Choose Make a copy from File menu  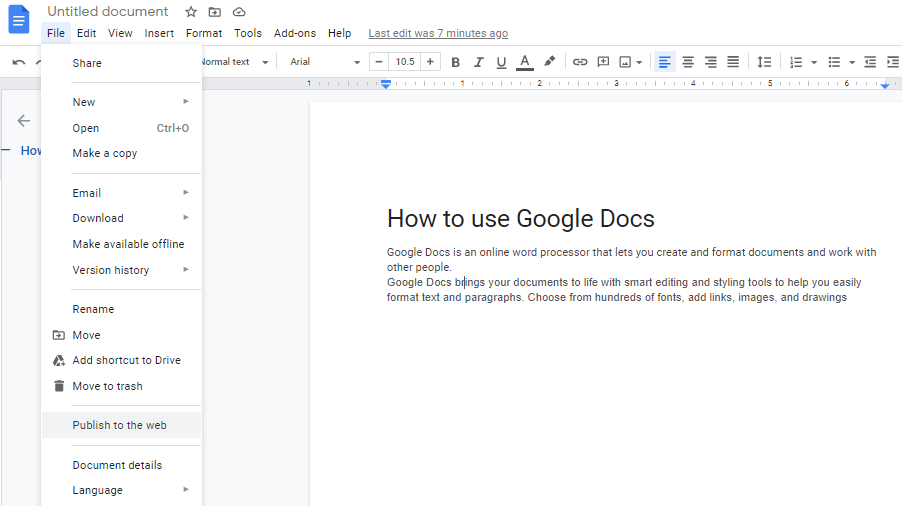105,153
